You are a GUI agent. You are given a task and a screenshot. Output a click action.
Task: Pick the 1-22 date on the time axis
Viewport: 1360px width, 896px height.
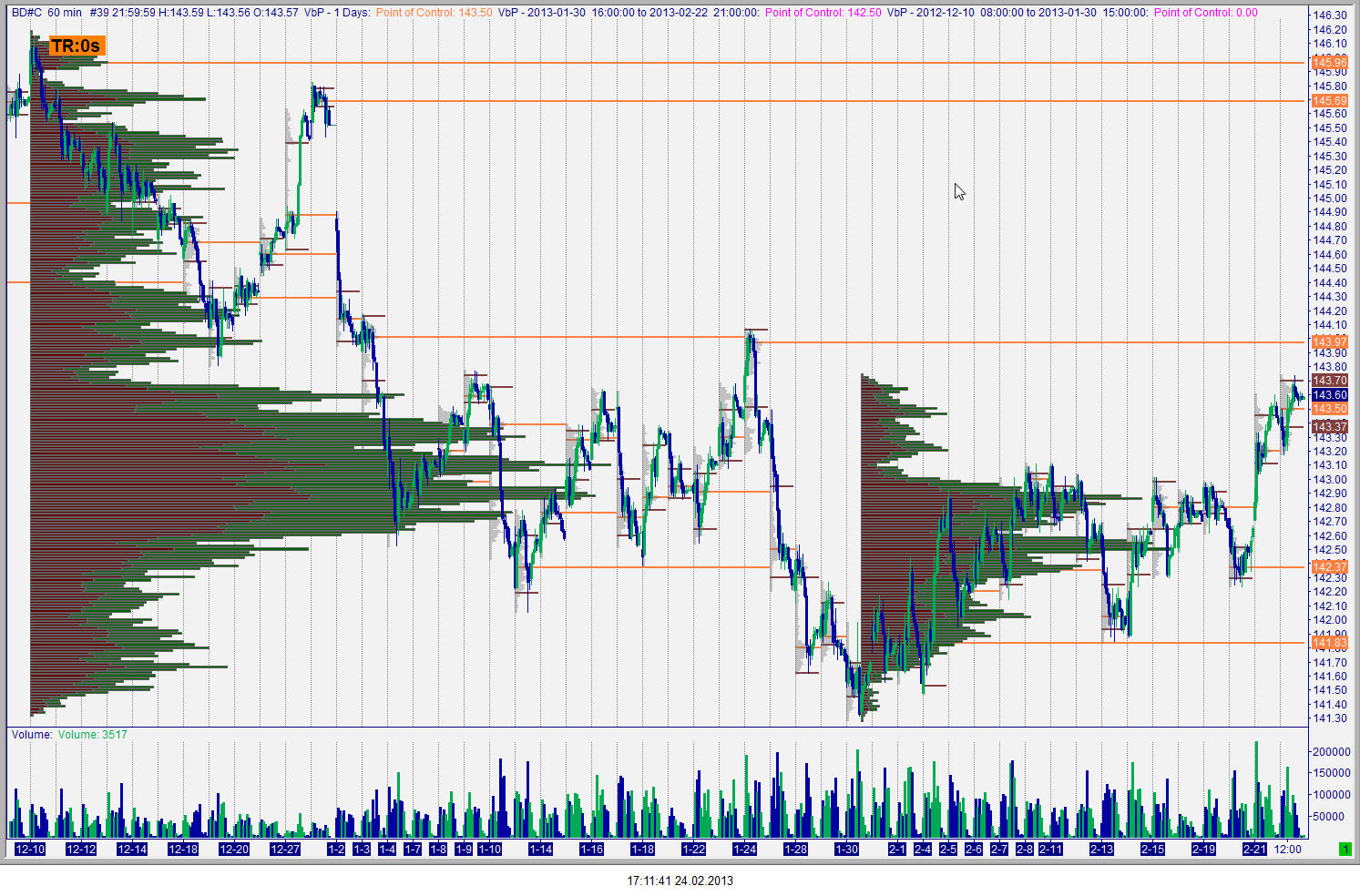coord(694,849)
